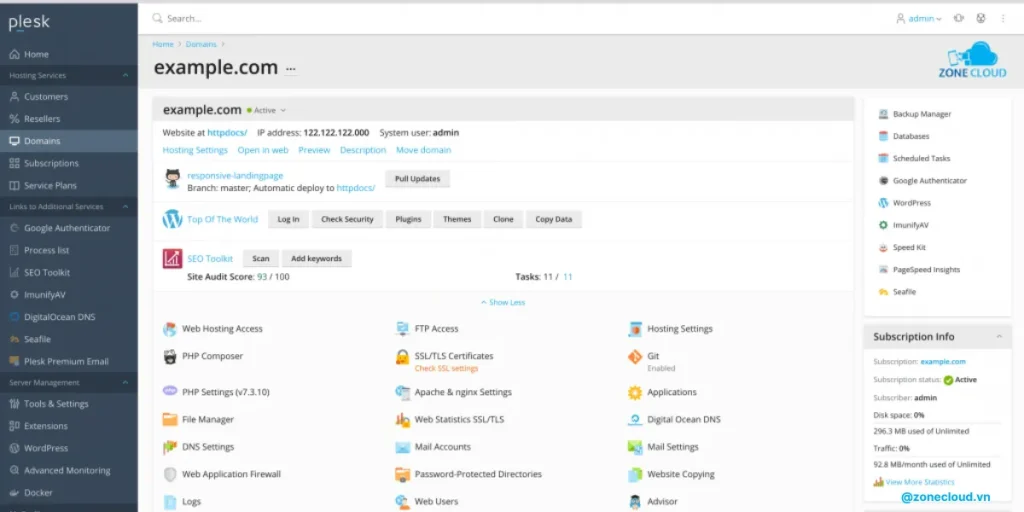Open the Password-Protected Directories icon
This screenshot has width=1024, height=512.
(402, 475)
